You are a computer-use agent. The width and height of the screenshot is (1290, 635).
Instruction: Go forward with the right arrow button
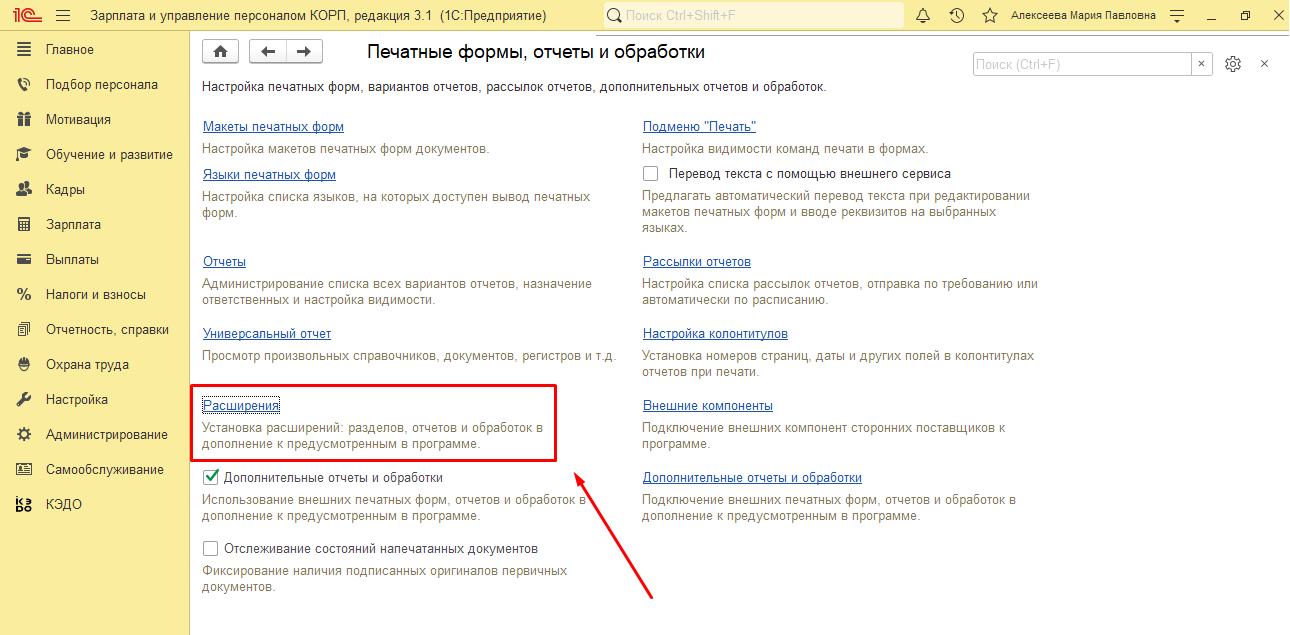click(304, 52)
